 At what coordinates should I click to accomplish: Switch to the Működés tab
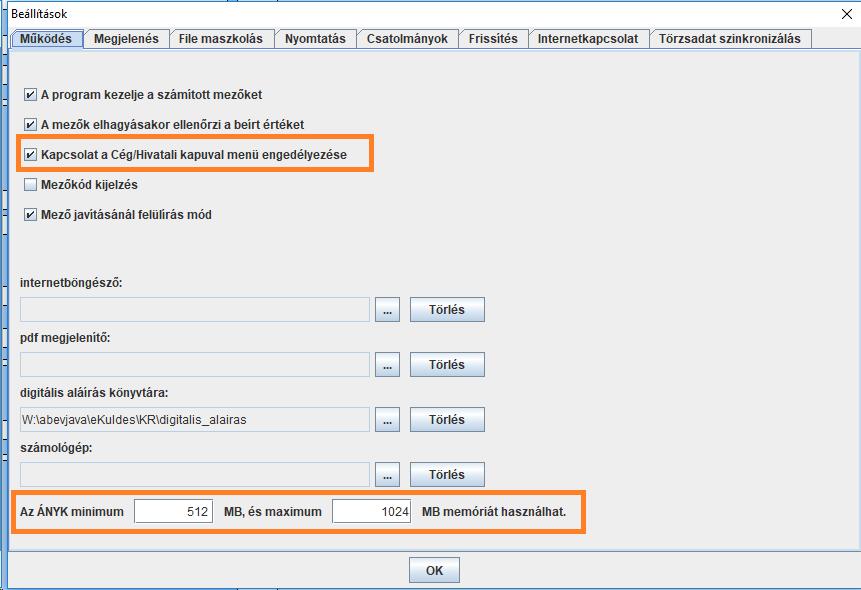click(x=47, y=39)
